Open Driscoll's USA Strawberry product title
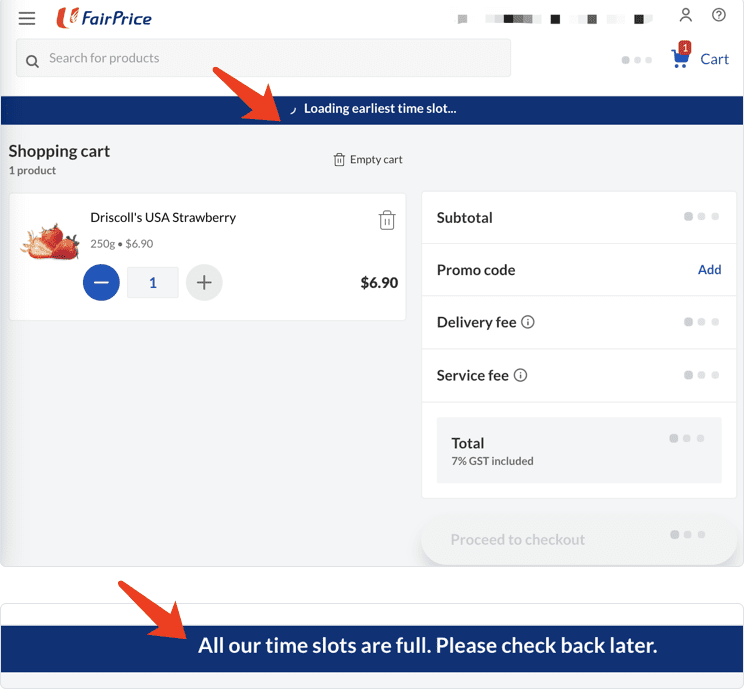The height and width of the screenshot is (690, 754). 163,218
